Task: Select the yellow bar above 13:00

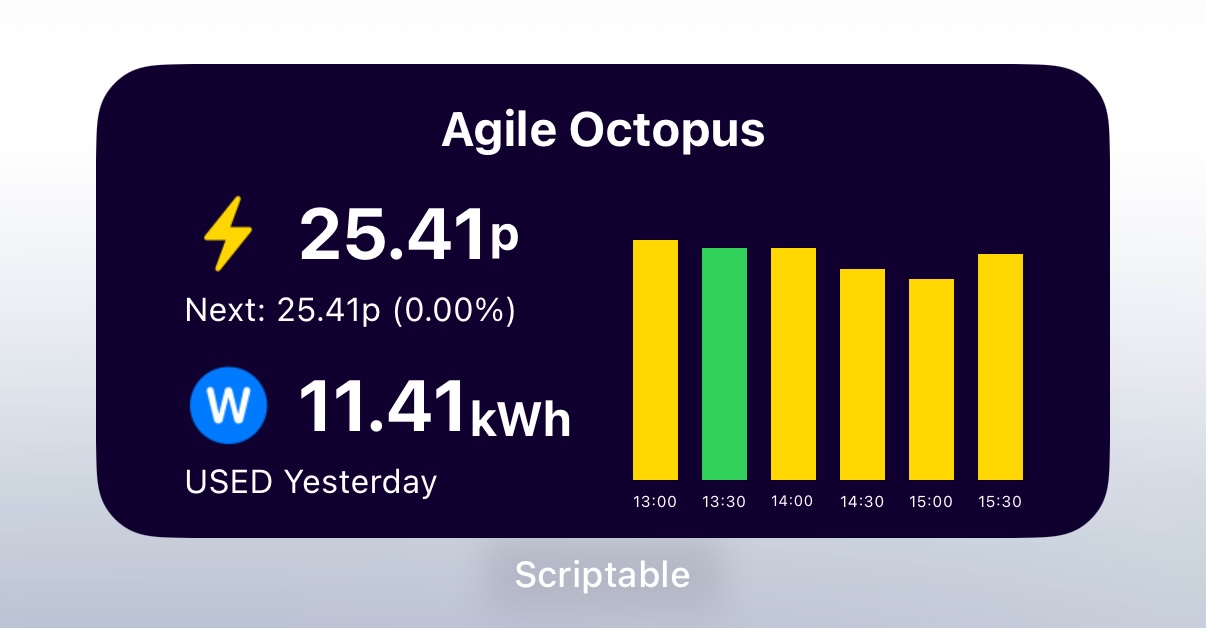Action: pyautogui.click(x=656, y=360)
